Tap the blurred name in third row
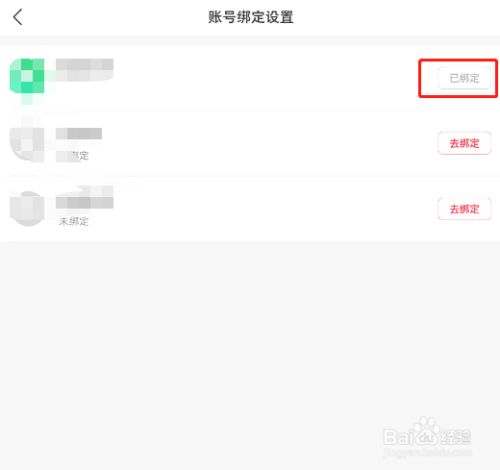This screenshot has height=470, width=500. pyautogui.click(x=84, y=197)
